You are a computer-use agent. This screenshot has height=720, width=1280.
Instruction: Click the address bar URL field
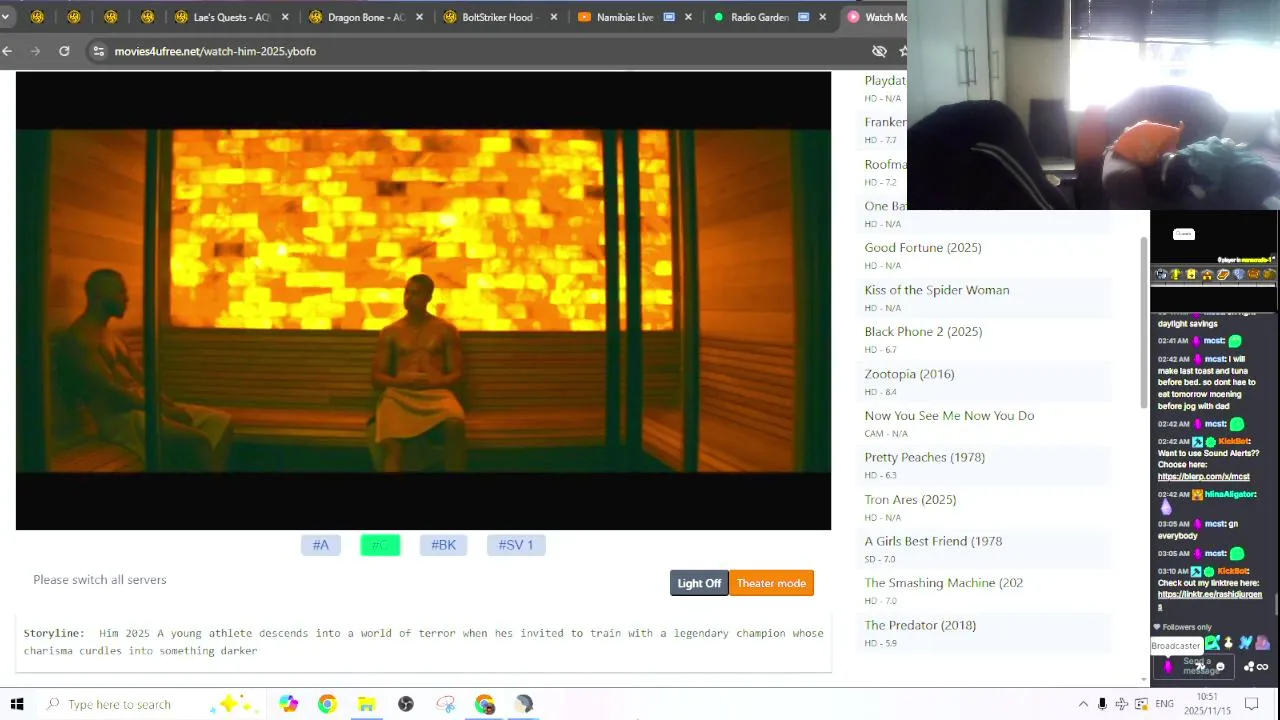480,51
